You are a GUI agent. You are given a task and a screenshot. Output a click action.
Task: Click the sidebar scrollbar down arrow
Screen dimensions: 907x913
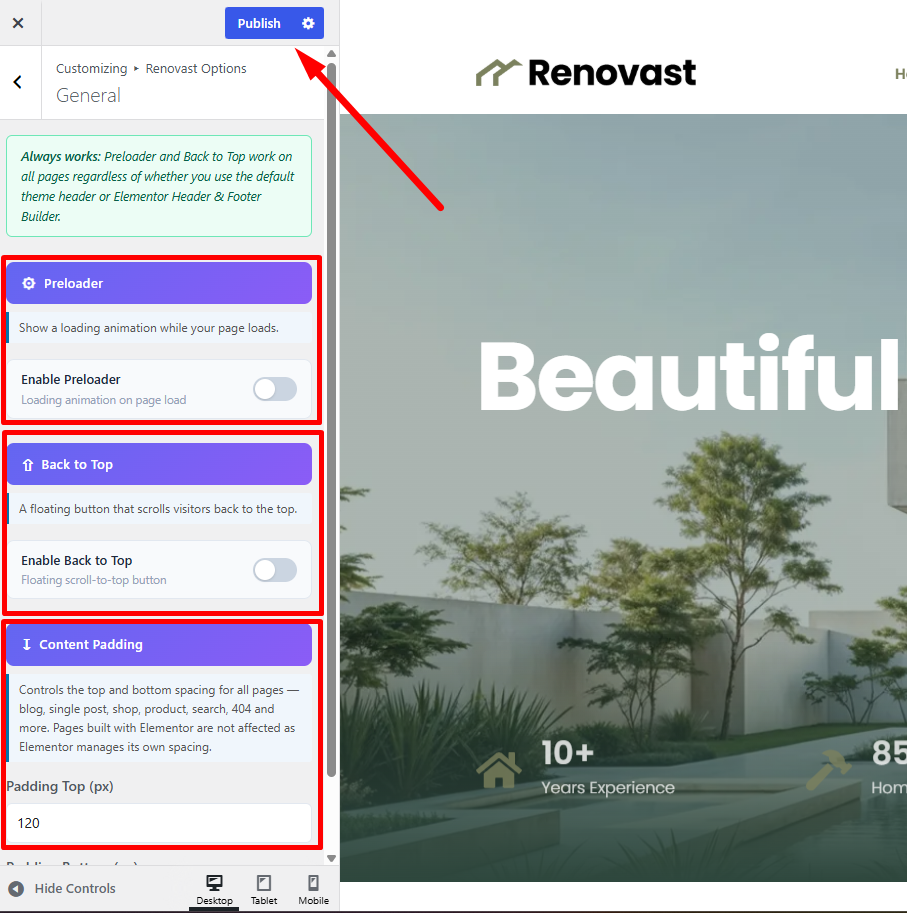click(x=331, y=858)
